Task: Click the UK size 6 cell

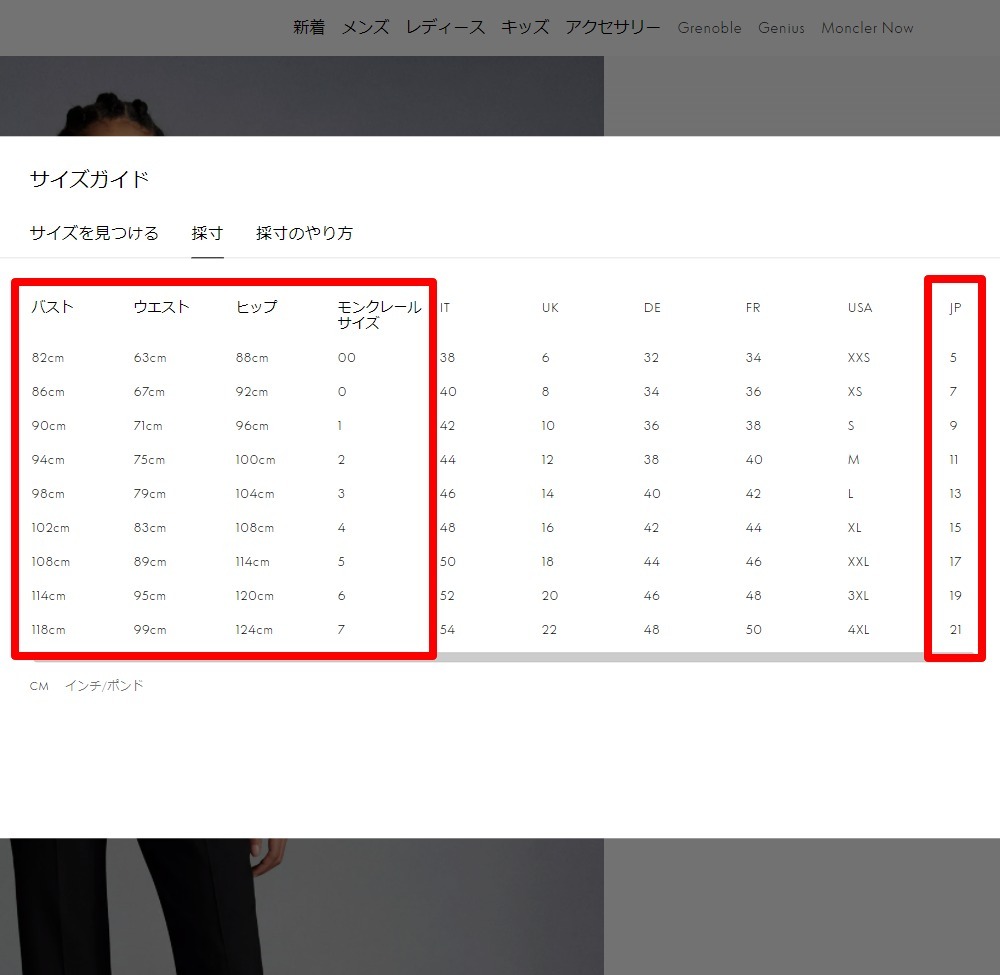Action: click(x=545, y=358)
